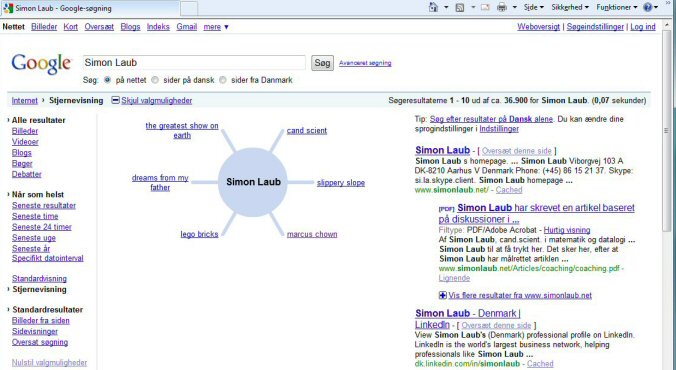676x370 pixels.
Task: Switch to Standardvisning view
Action: [x=39, y=279]
